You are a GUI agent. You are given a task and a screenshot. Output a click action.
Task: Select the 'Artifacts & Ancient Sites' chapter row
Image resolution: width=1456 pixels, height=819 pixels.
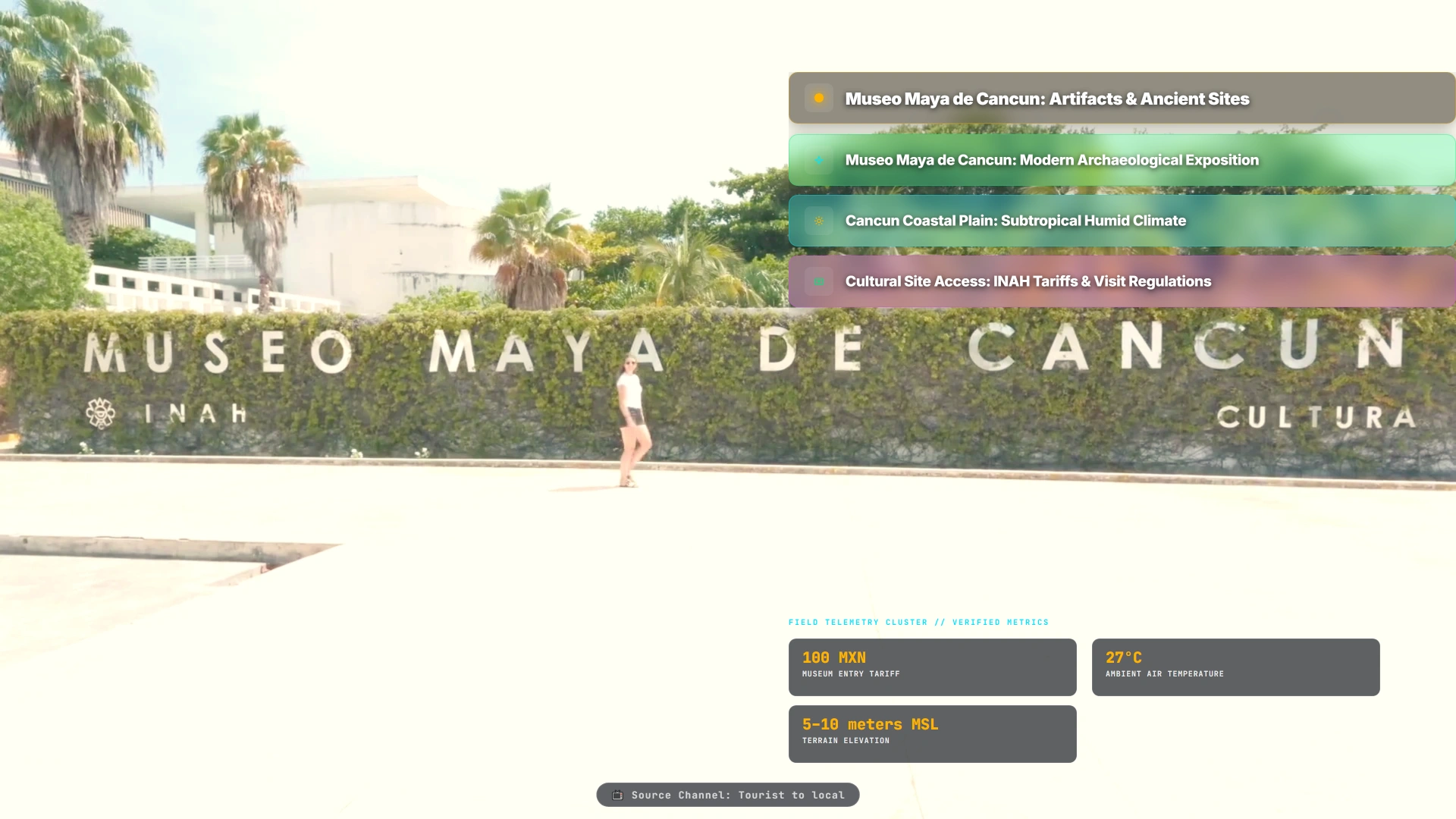(x=1122, y=98)
